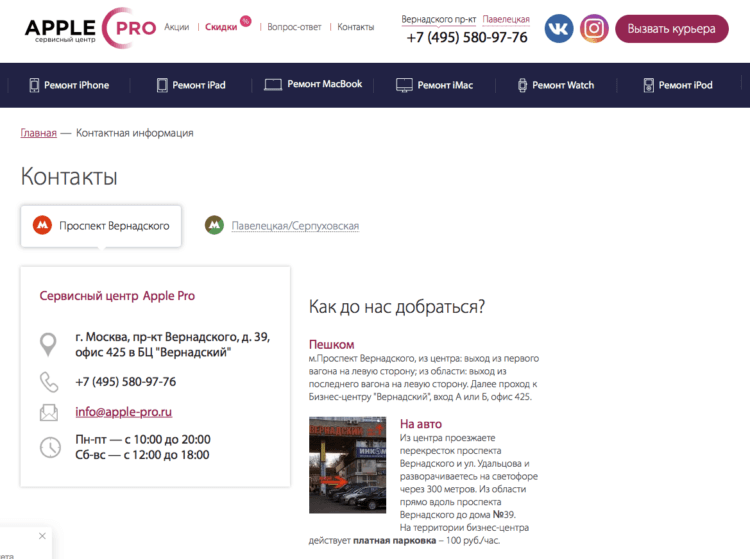The height and width of the screenshot is (559, 750).
Task: Click the Как до нас добраться? heading
Action: coord(397,307)
